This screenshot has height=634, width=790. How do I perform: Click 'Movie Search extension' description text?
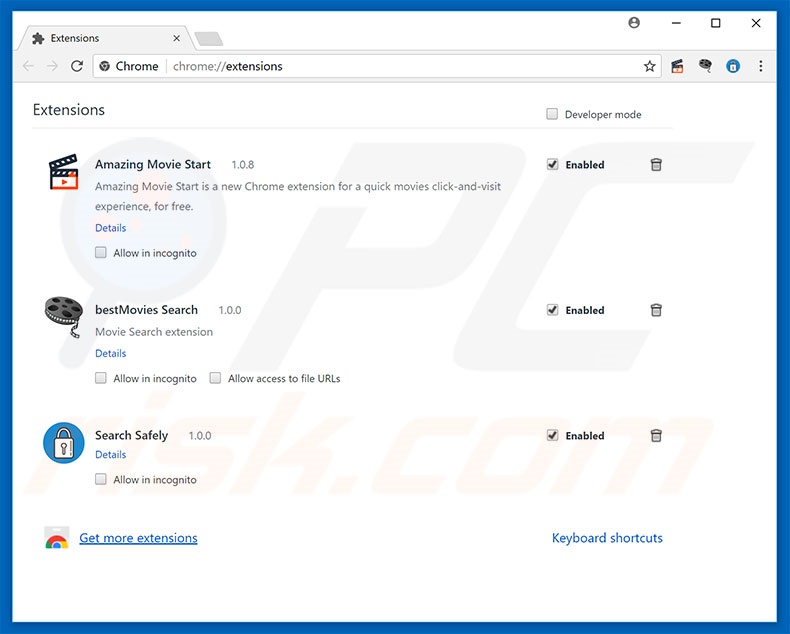coord(154,332)
